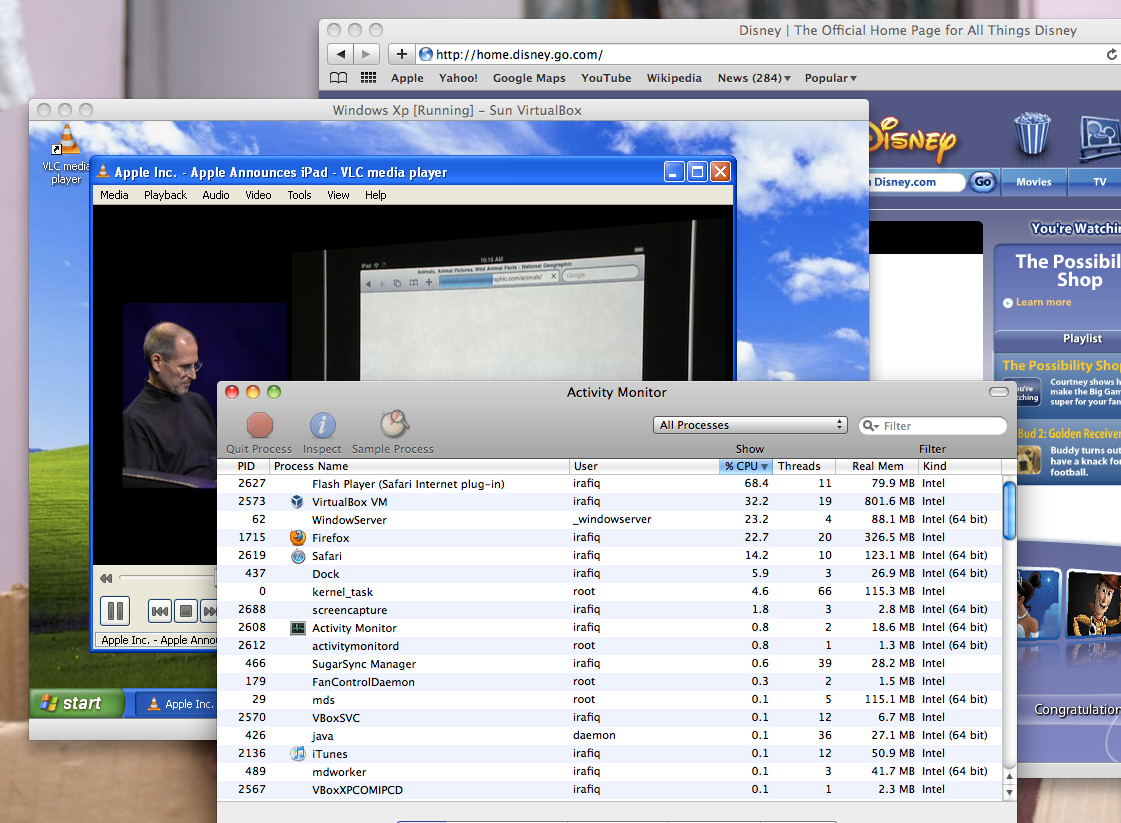
Task: Click the Activity Monitor toolbar toggle pill
Action: pyautogui.click(x=999, y=392)
